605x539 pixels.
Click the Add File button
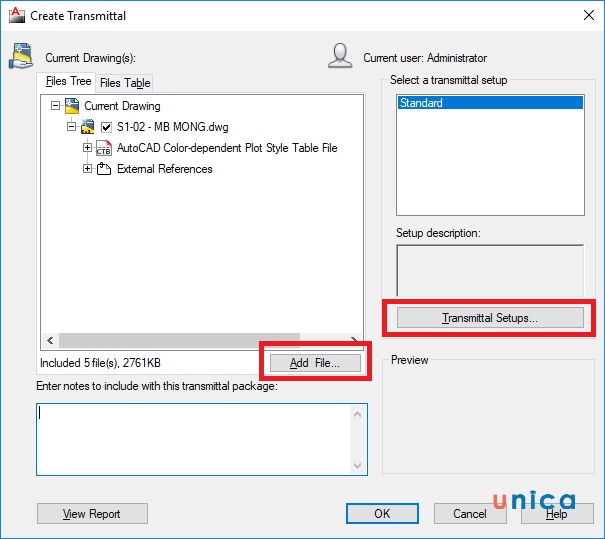[x=315, y=363]
